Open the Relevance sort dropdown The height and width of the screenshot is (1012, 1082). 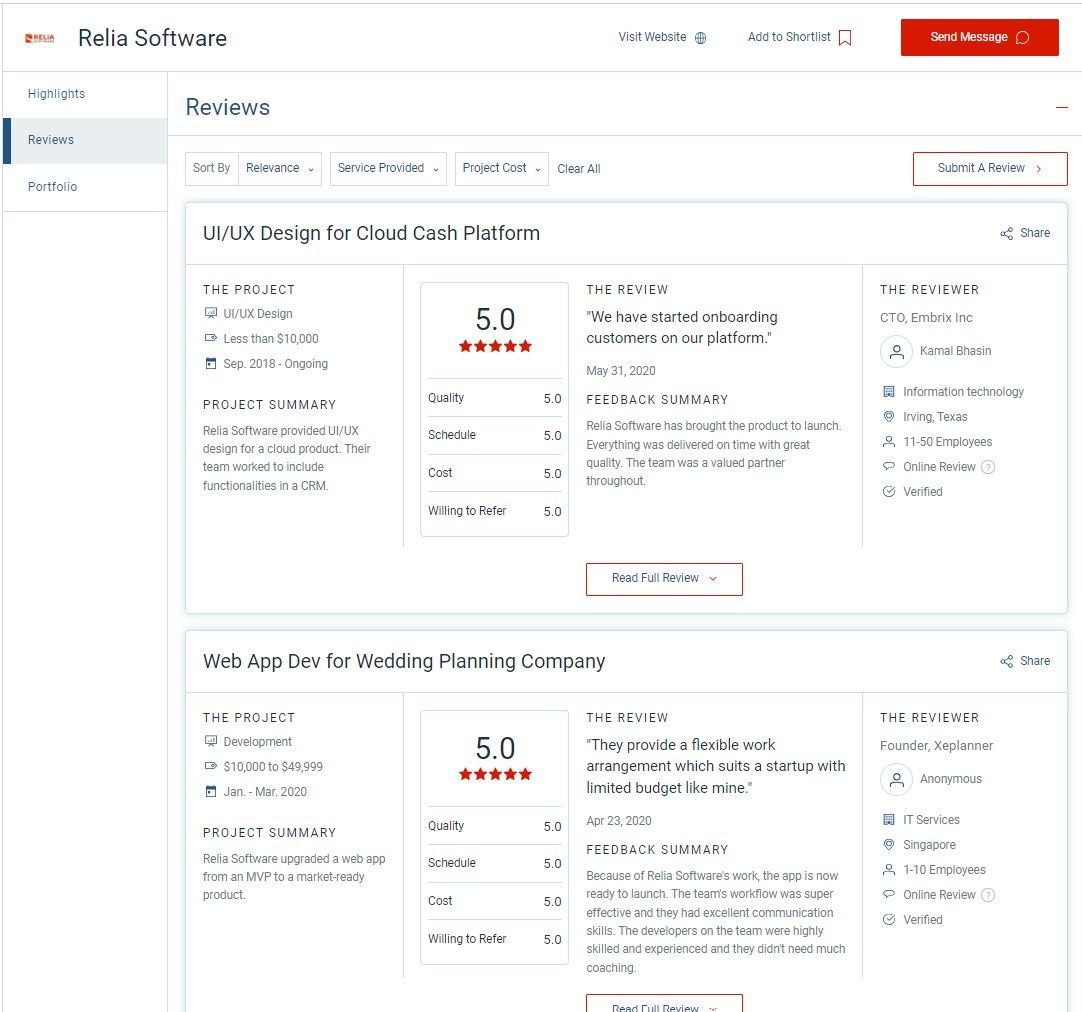[x=279, y=169]
